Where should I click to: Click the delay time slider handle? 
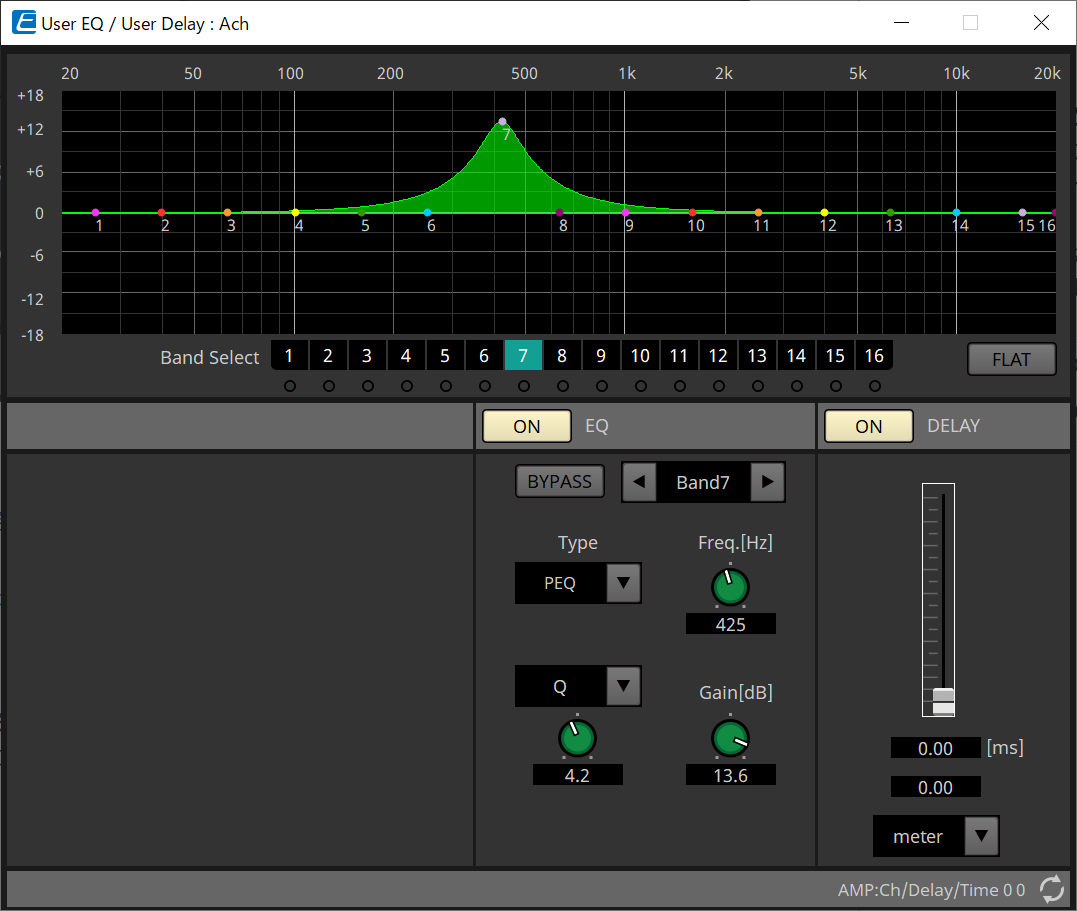click(x=943, y=701)
